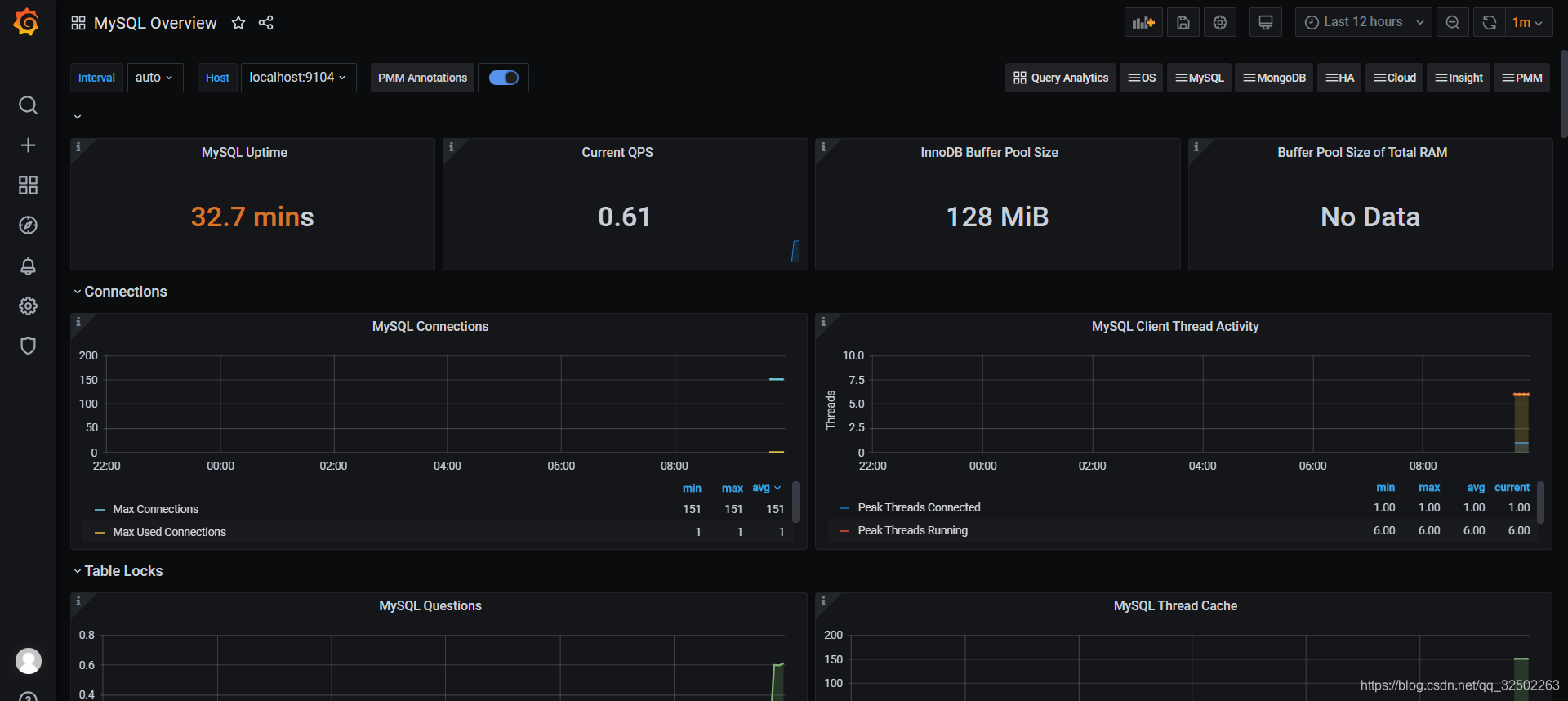This screenshot has height=701, width=1568.
Task: Open the sidebar Create plus icon
Action: [28, 145]
